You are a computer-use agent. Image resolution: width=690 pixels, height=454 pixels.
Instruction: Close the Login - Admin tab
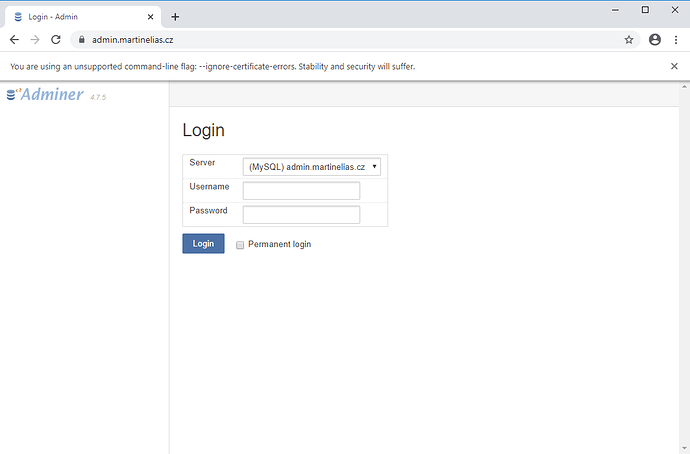click(150, 17)
